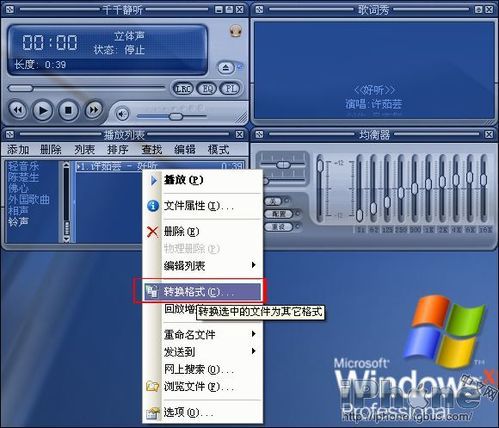Click the 配置 button in the equalizer
The height and width of the screenshot is (428, 499).
[x=278, y=214]
